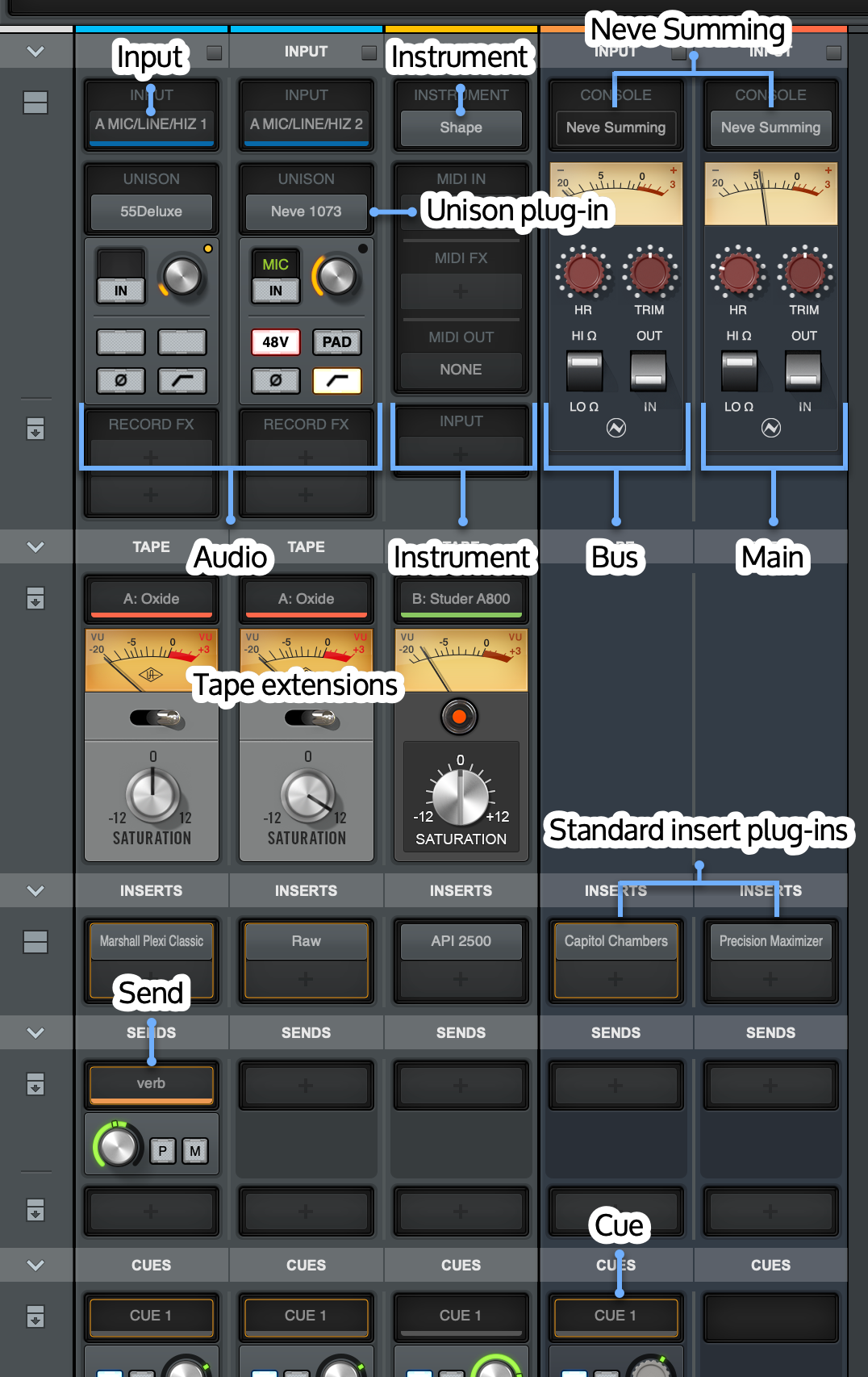Toggle the MIC button on Neve 1073 channel
This screenshot has width=868, height=1377.
point(276,264)
